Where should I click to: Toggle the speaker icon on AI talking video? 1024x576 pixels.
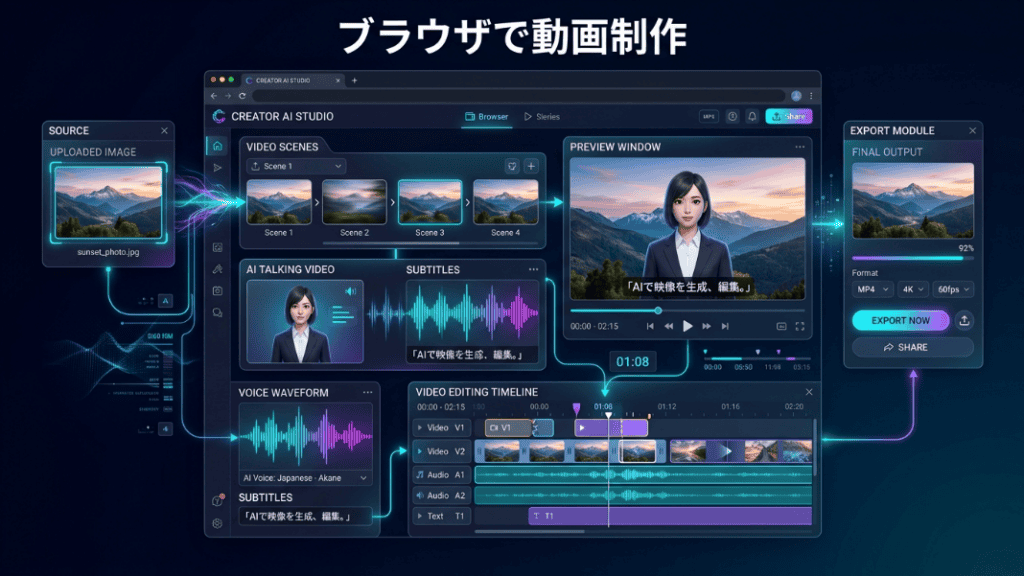350,292
